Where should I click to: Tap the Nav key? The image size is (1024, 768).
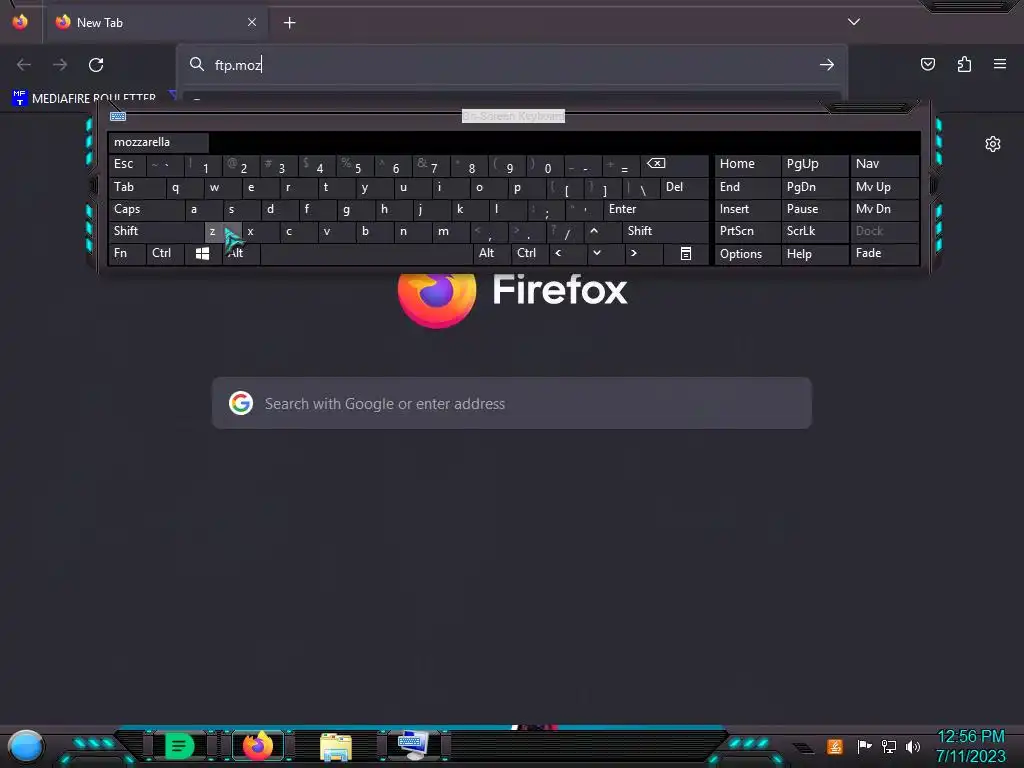(x=884, y=165)
